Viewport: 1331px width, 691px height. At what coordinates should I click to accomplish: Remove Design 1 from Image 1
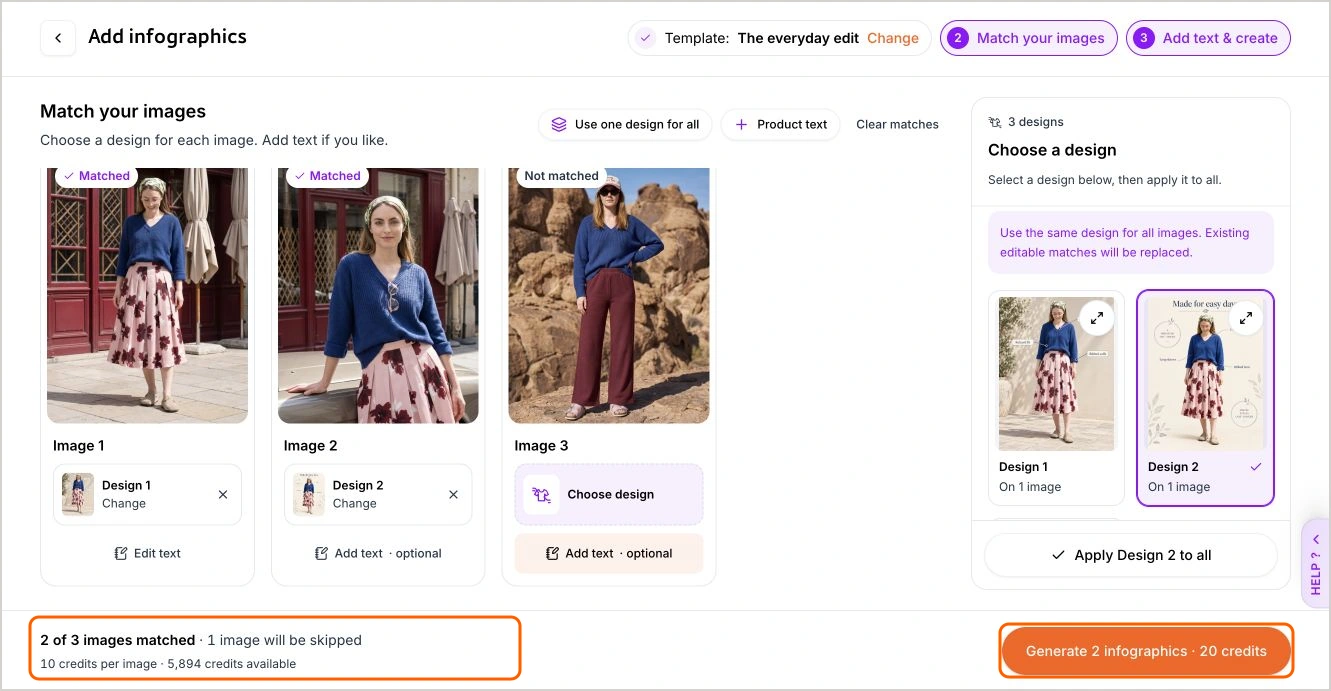point(223,494)
